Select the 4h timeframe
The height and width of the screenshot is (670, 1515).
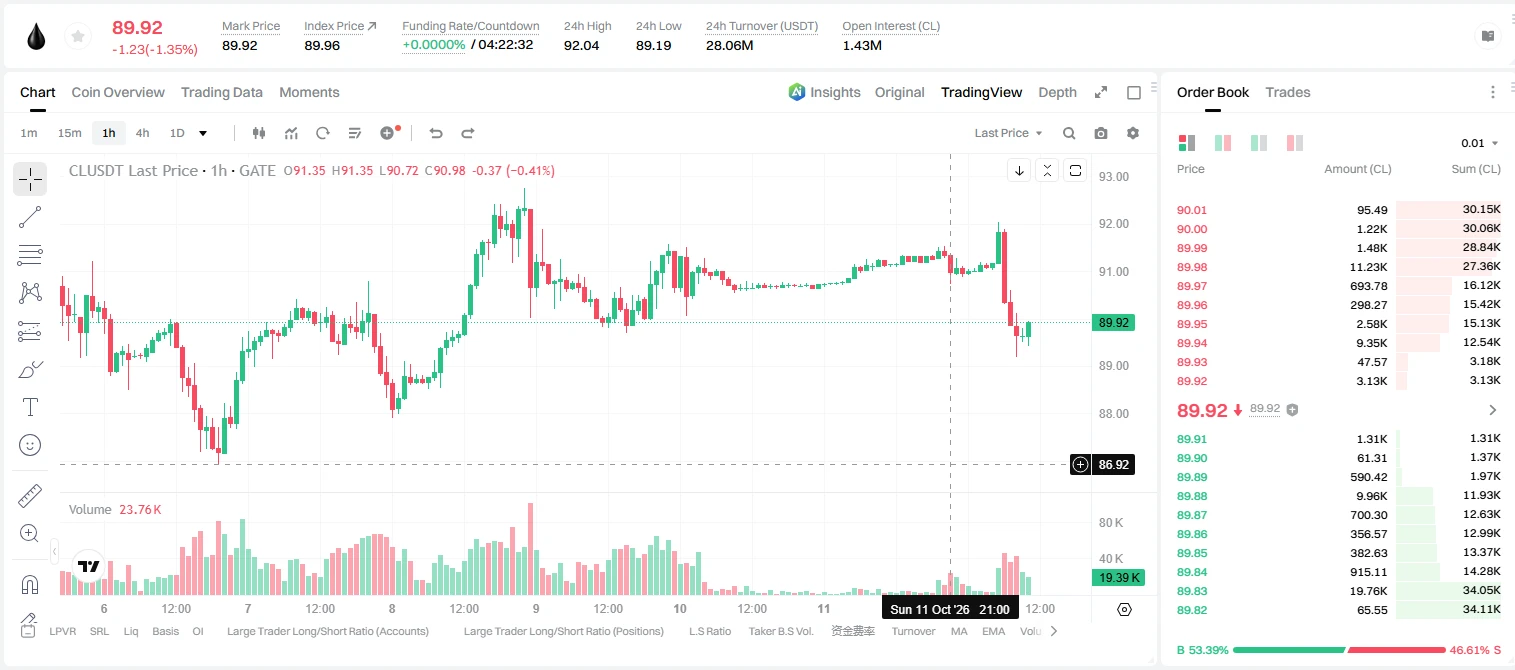[x=143, y=133]
